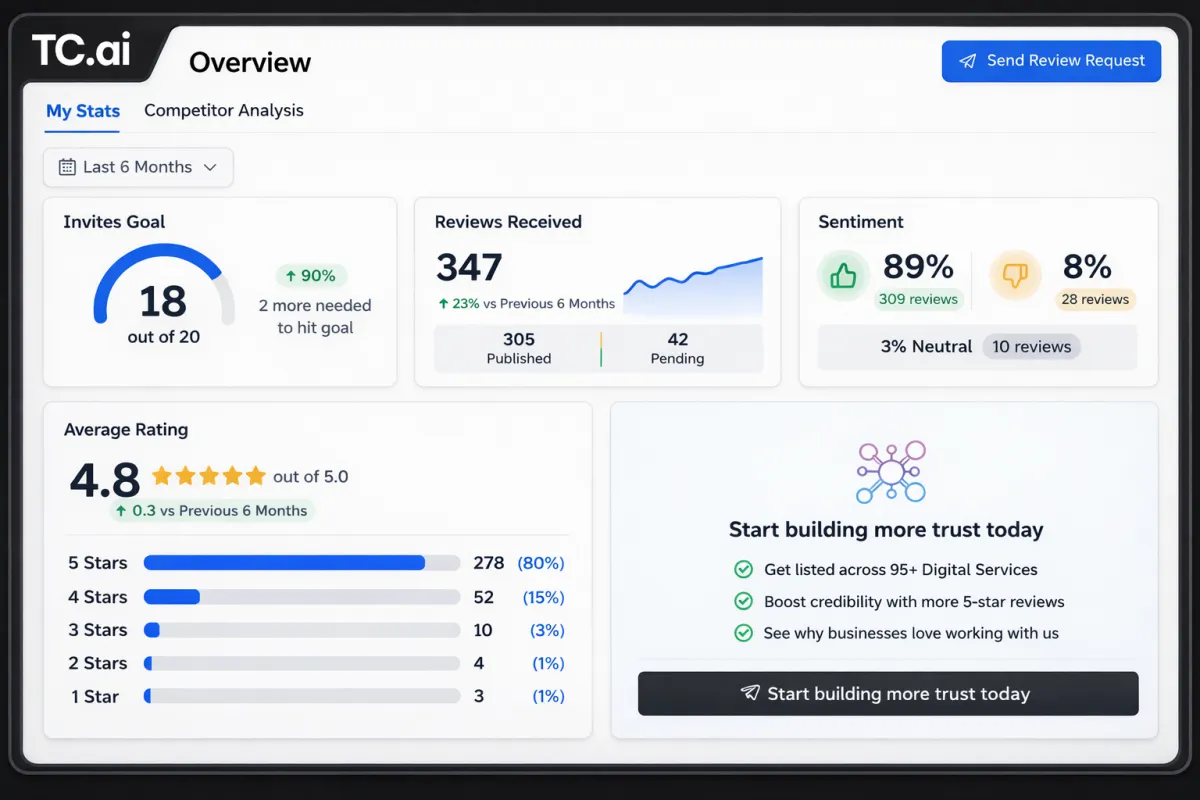
Task: Click the checkmark next to 'Boost credibility' item
Action: (744, 602)
